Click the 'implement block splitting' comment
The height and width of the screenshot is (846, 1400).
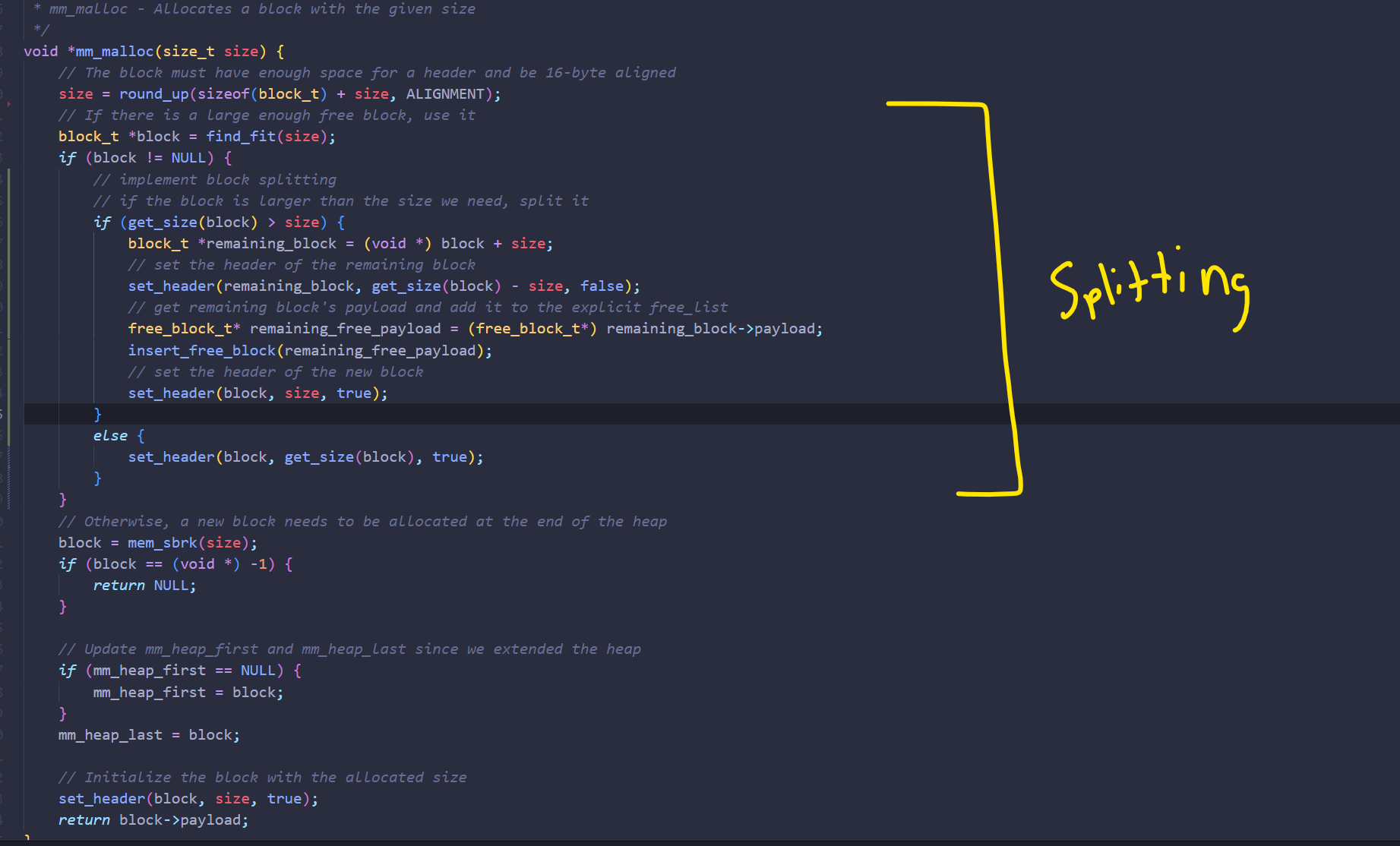[x=215, y=180]
